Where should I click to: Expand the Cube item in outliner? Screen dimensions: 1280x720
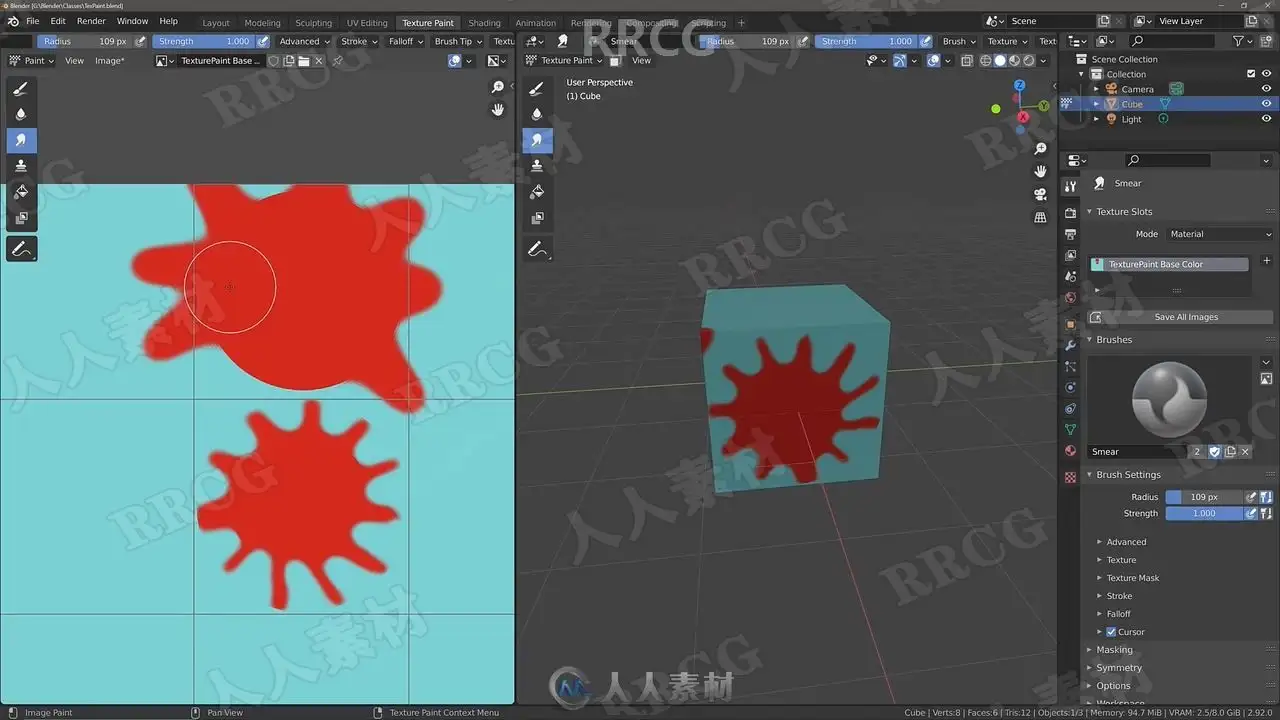coord(1096,104)
